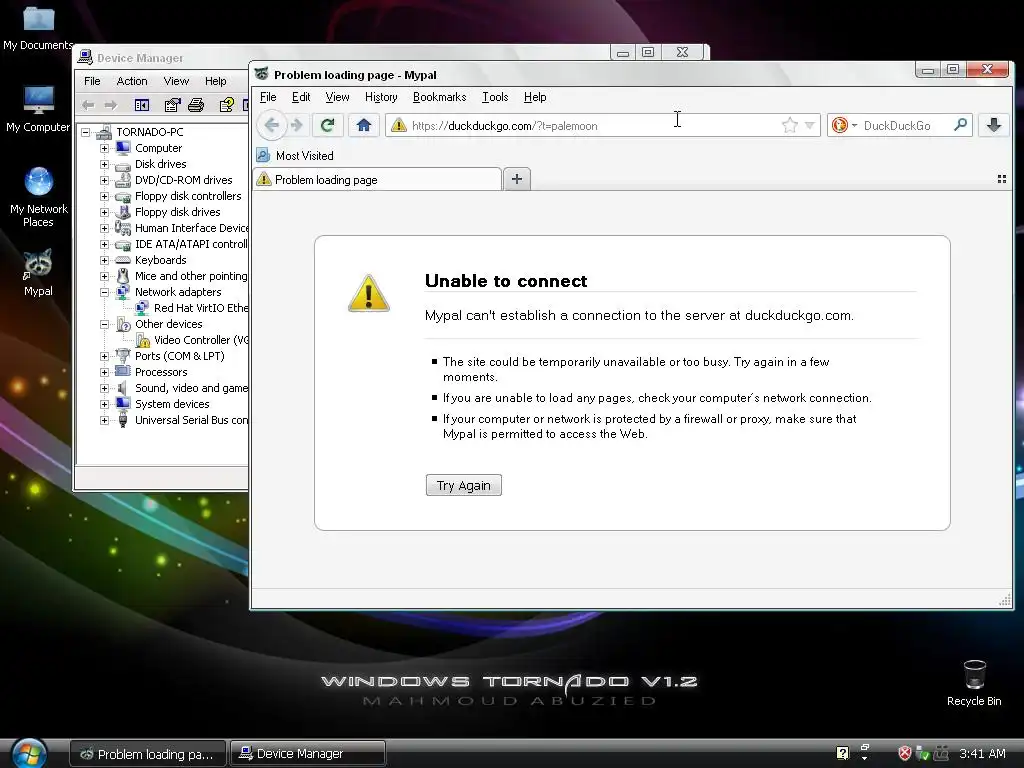Open a new tab with the plus button
The height and width of the screenshot is (768, 1024).
(517, 179)
